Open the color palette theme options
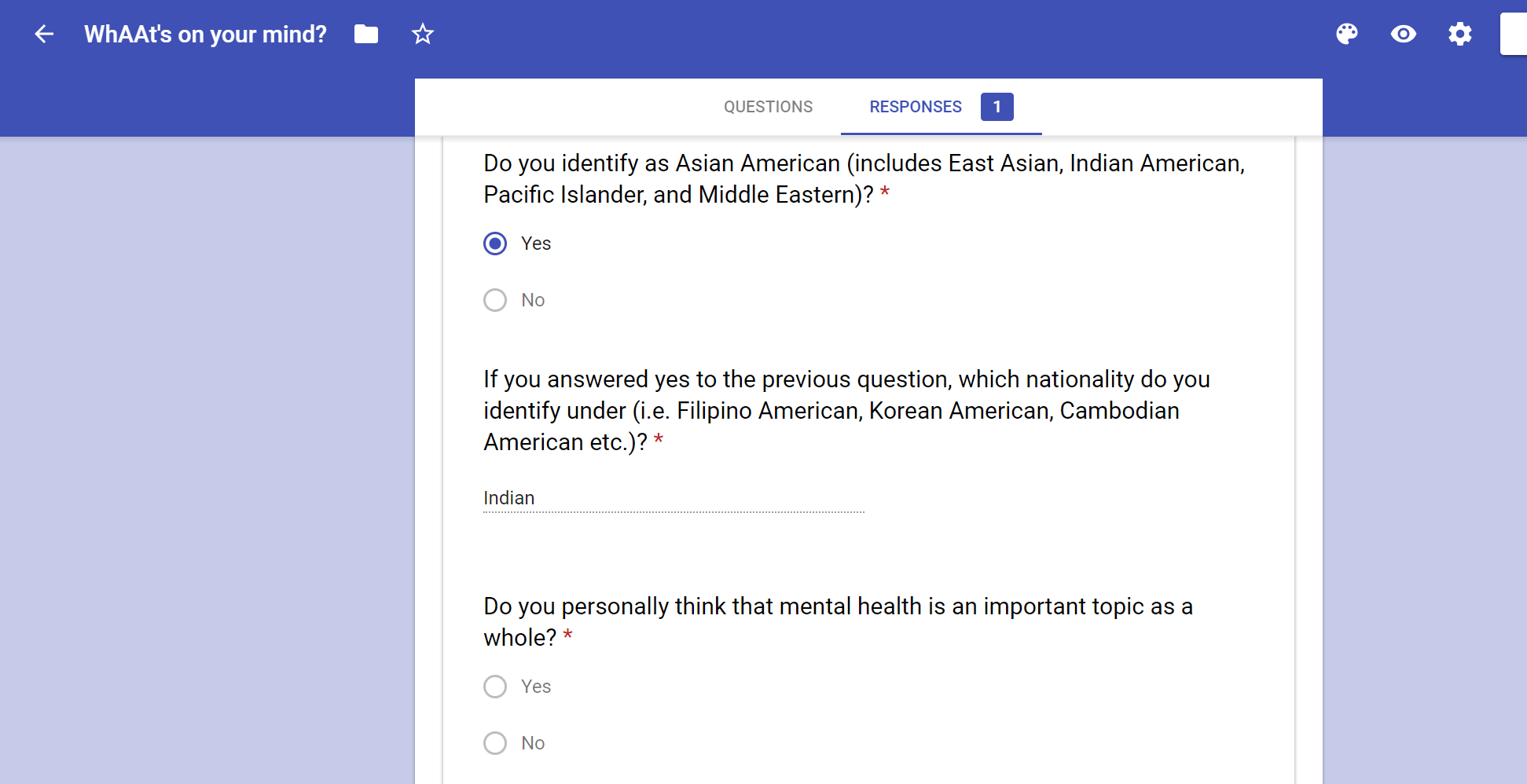The height and width of the screenshot is (784, 1527). coord(1347,34)
